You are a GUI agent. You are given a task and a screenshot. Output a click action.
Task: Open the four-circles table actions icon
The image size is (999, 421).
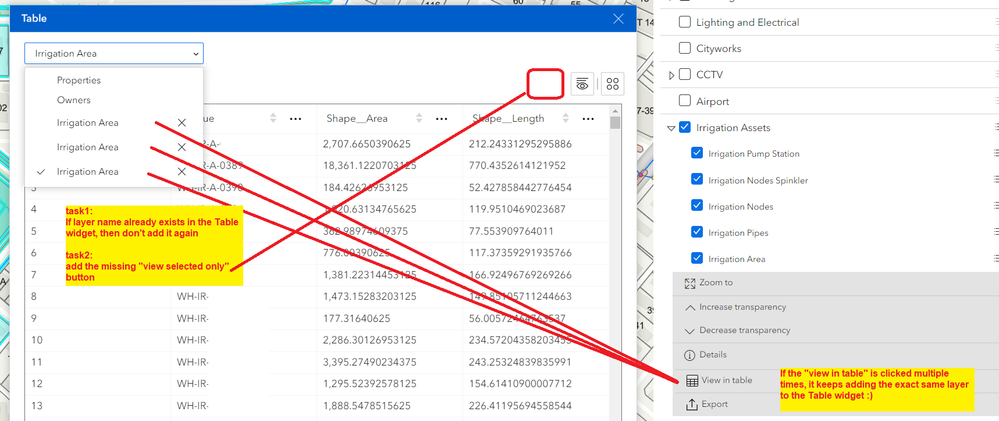coord(613,84)
